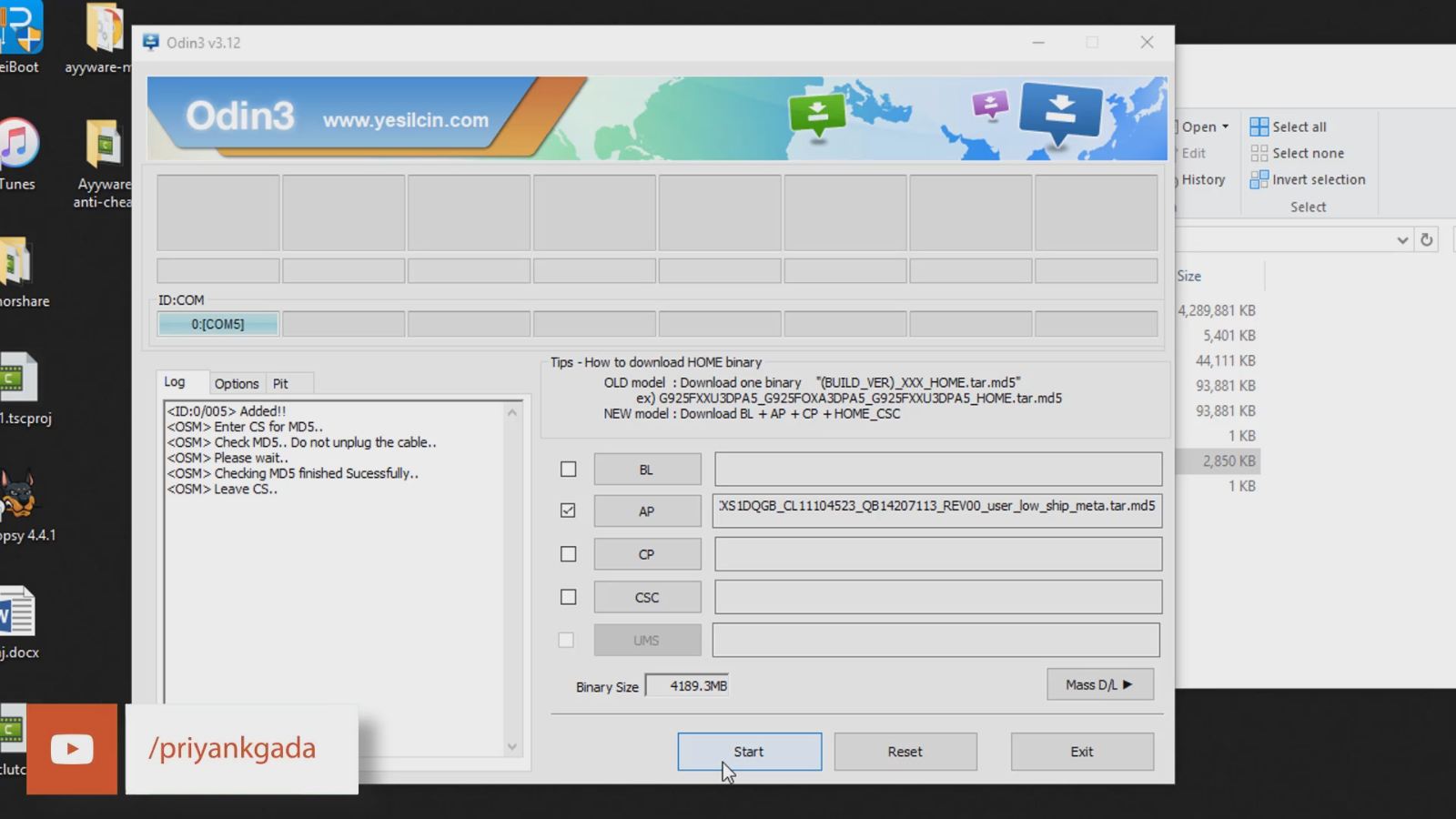
Task: Click the Start button in Odin3
Action: 749,752
